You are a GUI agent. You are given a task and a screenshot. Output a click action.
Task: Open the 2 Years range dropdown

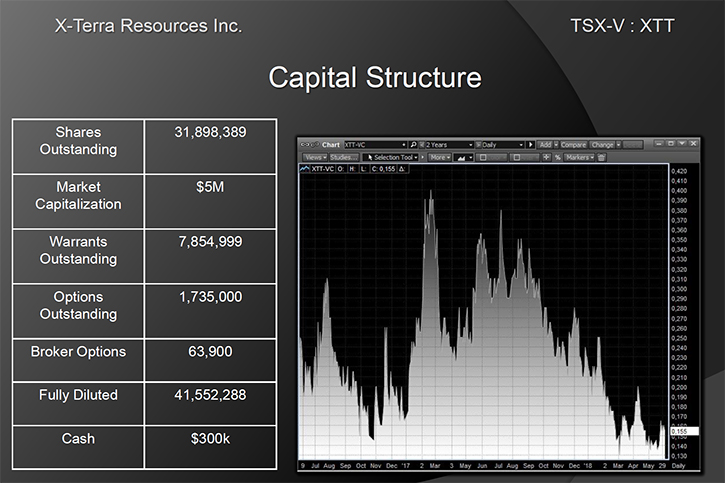pyautogui.click(x=471, y=145)
